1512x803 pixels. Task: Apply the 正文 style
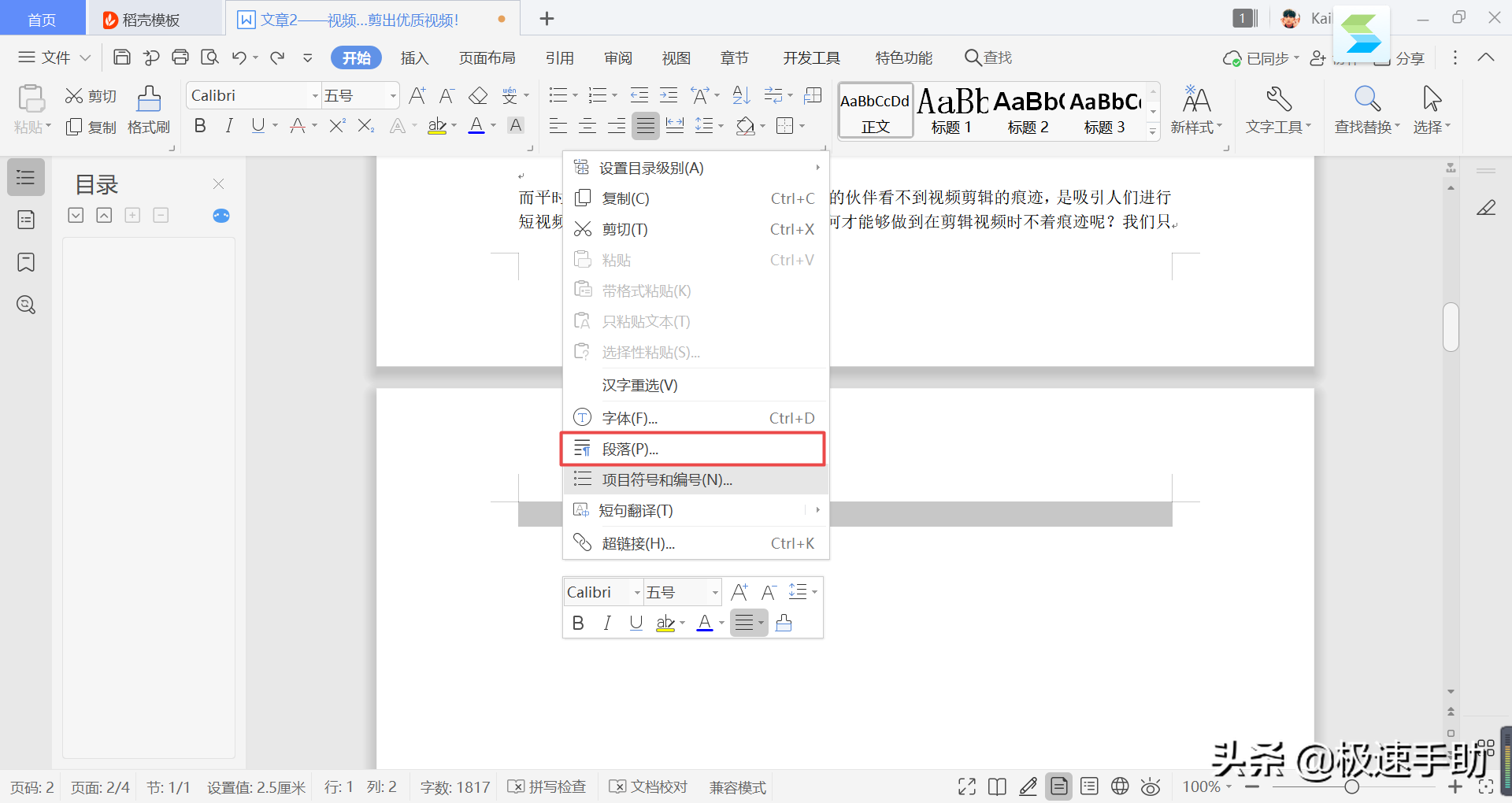[876, 110]
